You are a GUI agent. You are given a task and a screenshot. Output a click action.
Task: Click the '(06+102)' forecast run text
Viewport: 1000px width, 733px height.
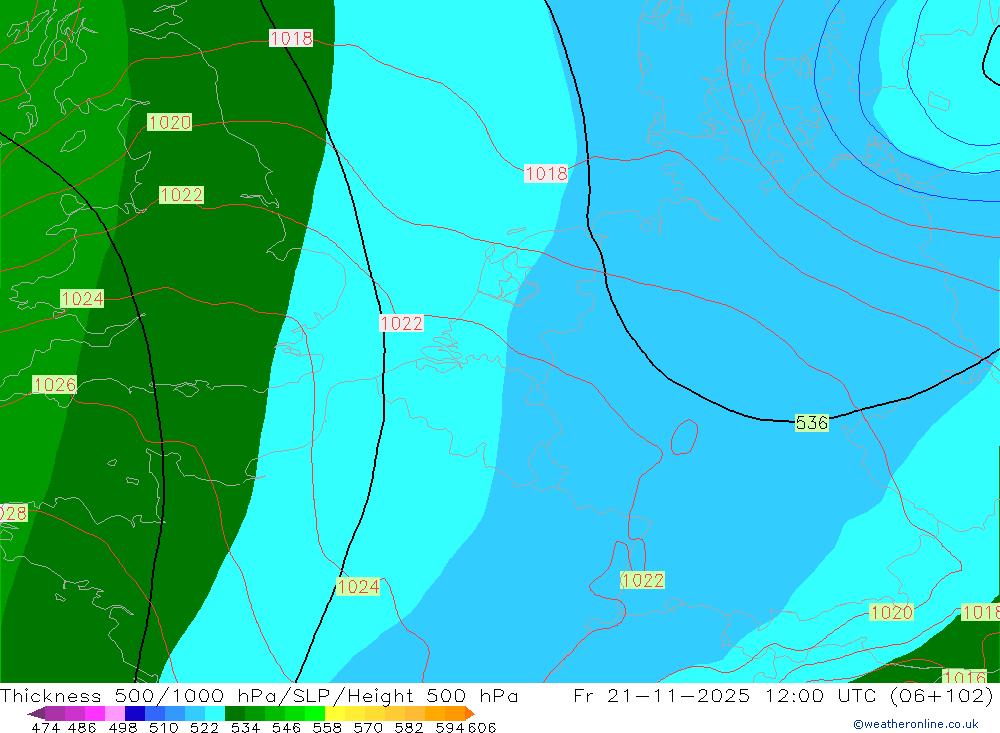[x=941, y=695]
